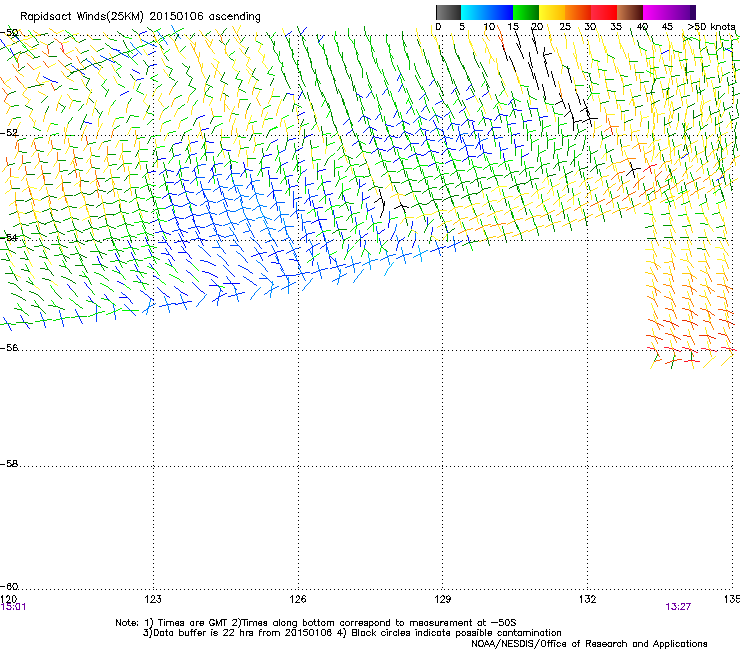Viewport: 740px width, 650px height.
Task: Click the '-58' latitude axis label
Action: [9, 464]
